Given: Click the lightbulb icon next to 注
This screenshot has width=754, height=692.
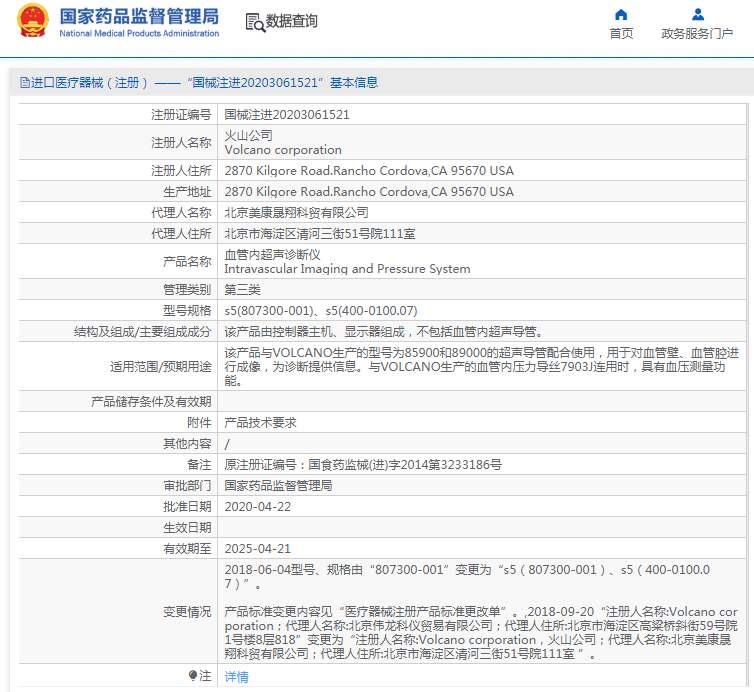Looking at the screenshot, I should tap(193, 676).
